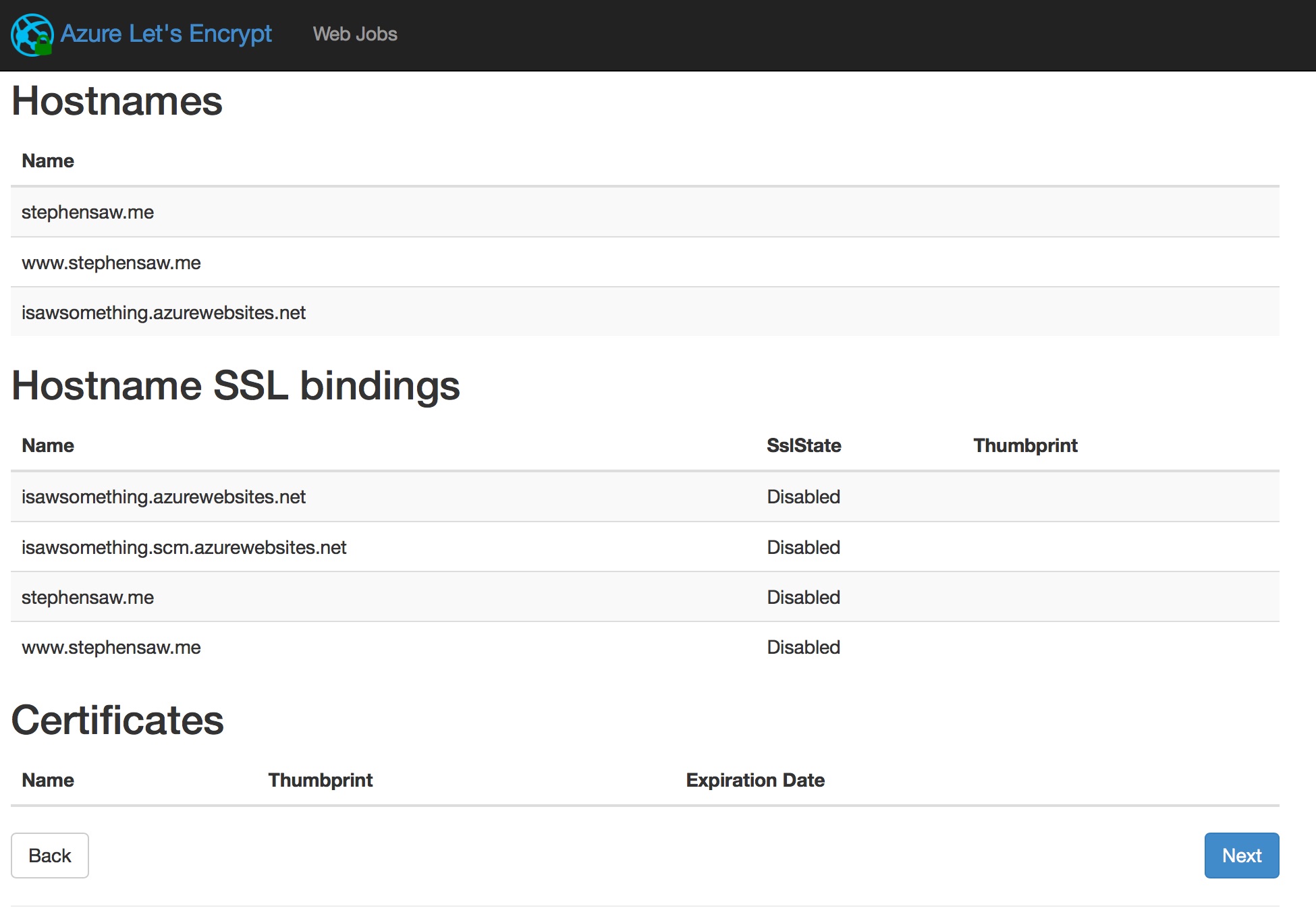Select hostname www.stephensaw.me in Hostnames table
The image size is (1316, 923).
(111, 262)
